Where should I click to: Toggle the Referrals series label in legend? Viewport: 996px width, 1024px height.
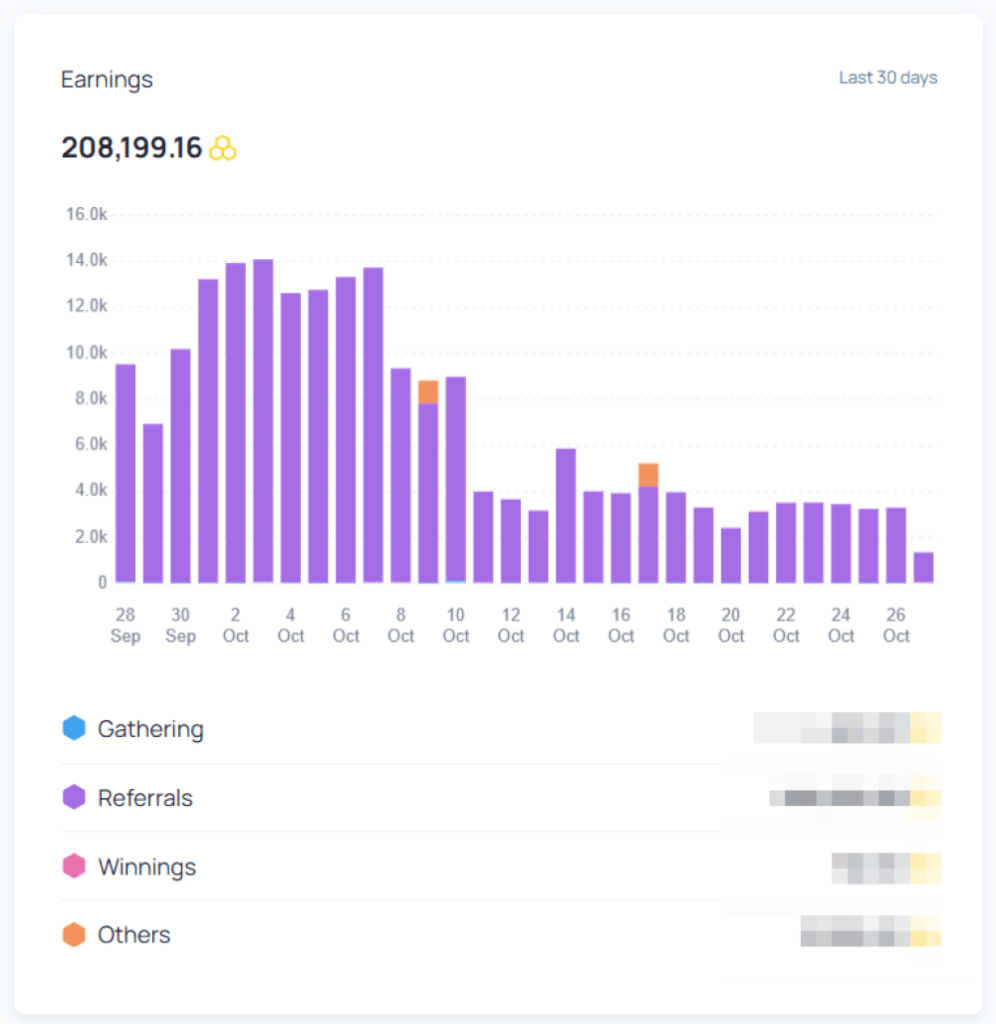145,798
